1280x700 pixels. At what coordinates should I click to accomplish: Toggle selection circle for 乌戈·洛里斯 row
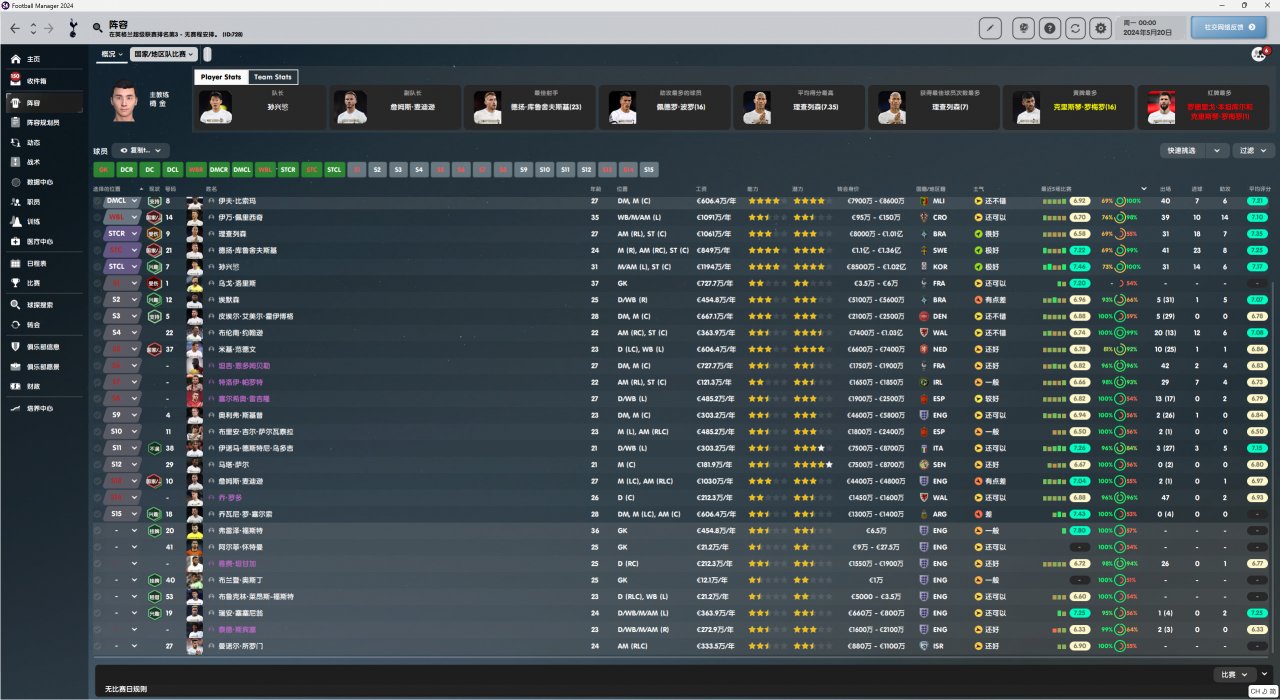(x=98, y=283)
